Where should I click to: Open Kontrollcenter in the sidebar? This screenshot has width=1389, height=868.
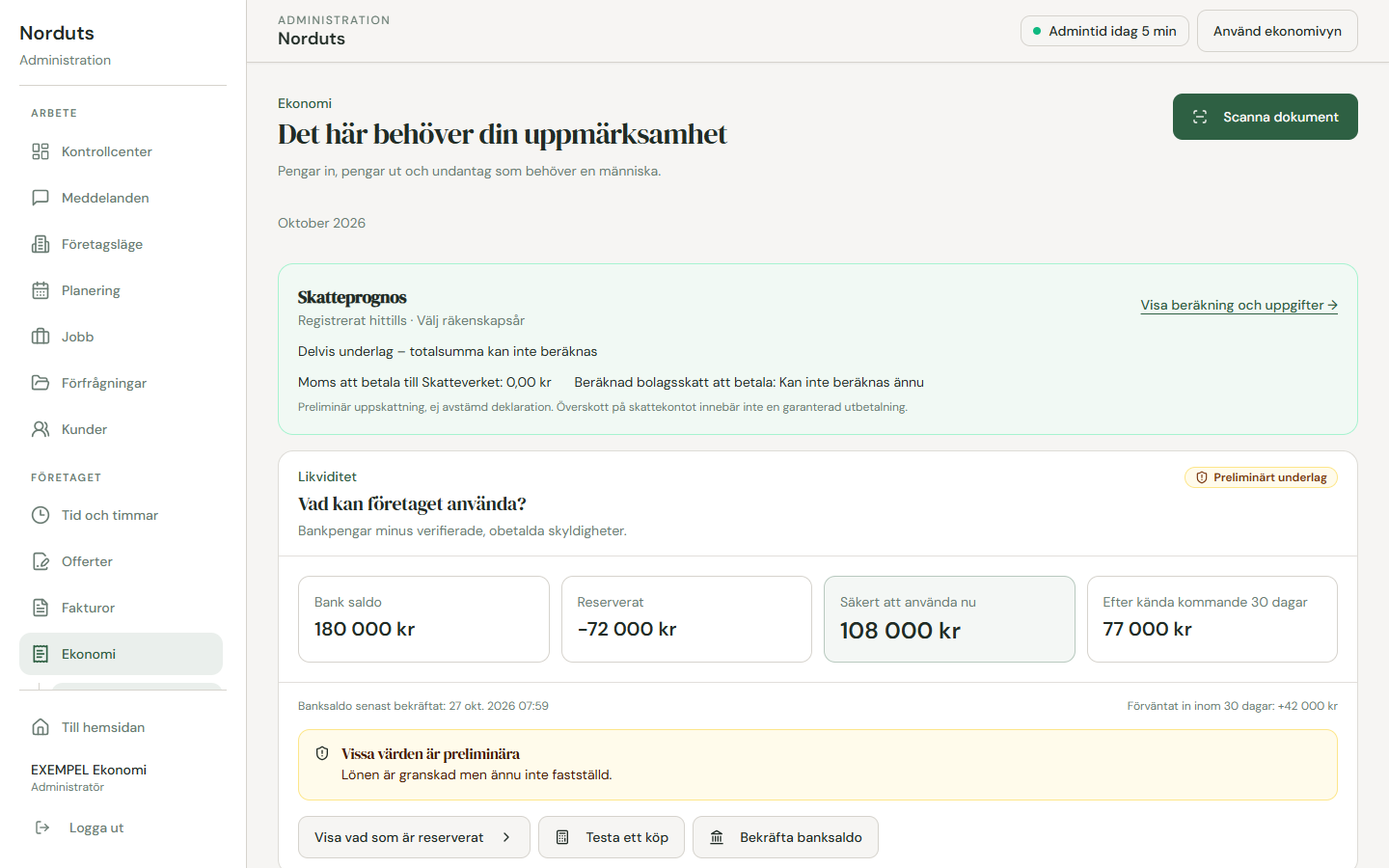click(x=121, y=151)
